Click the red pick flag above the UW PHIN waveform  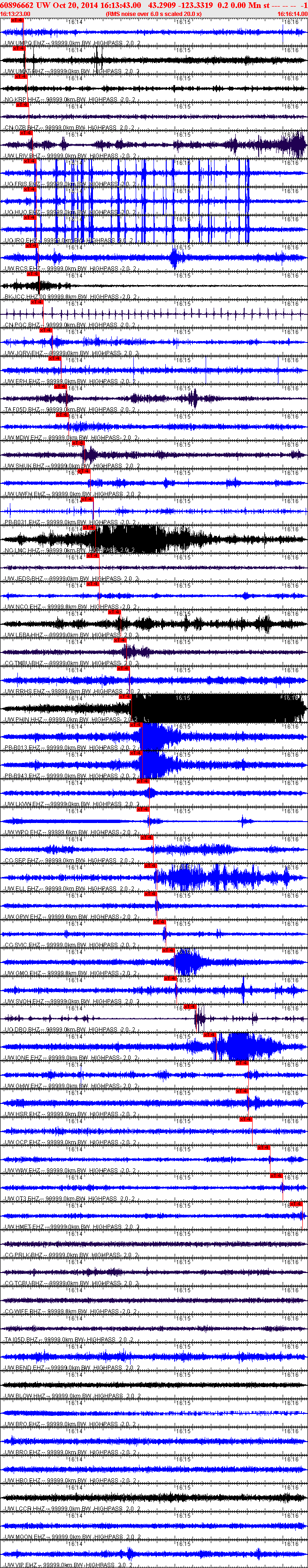point(125,696)
